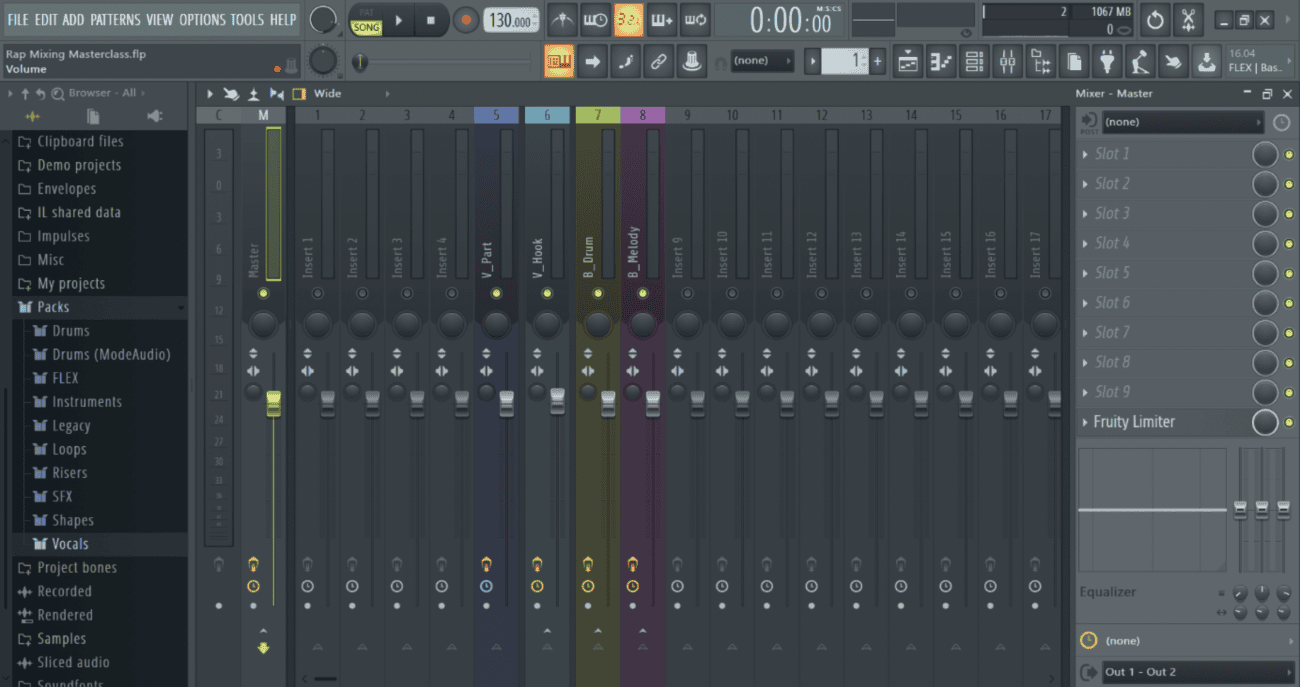Click the download save-arrow toolbar icon
Screen dimensions: 1300x687
coord(1207,61)
